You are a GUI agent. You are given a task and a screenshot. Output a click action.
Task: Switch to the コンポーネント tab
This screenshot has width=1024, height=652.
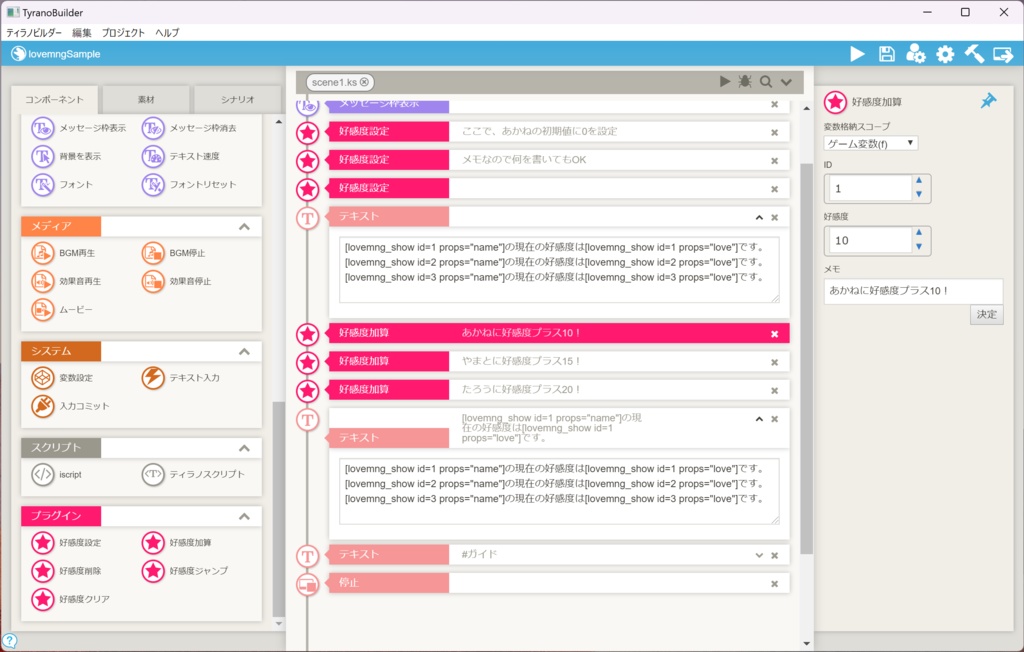click(55, 99)
